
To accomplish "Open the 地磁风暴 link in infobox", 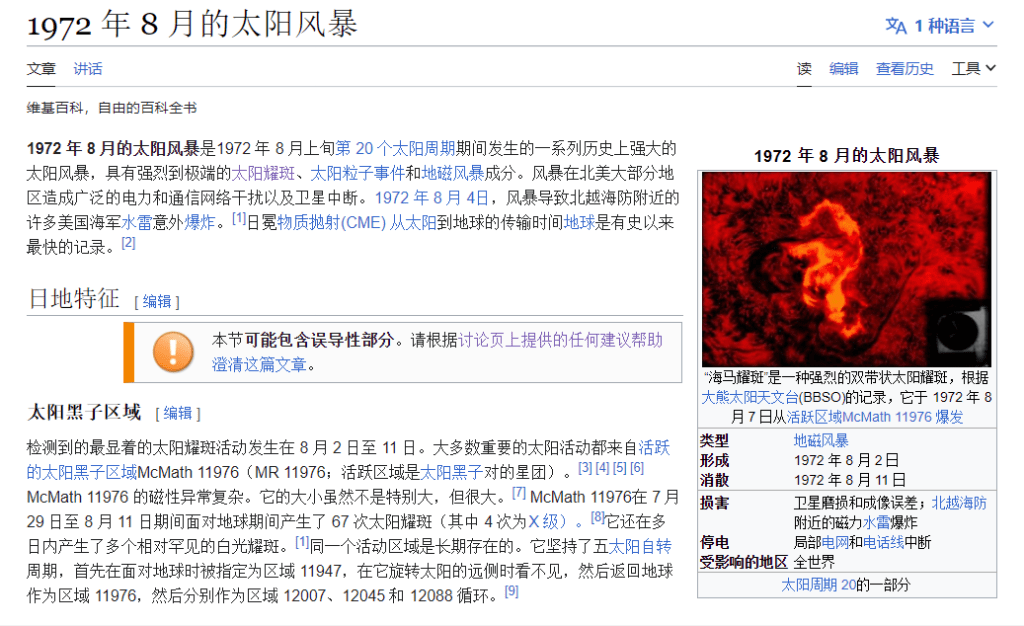I will (821, 441).
